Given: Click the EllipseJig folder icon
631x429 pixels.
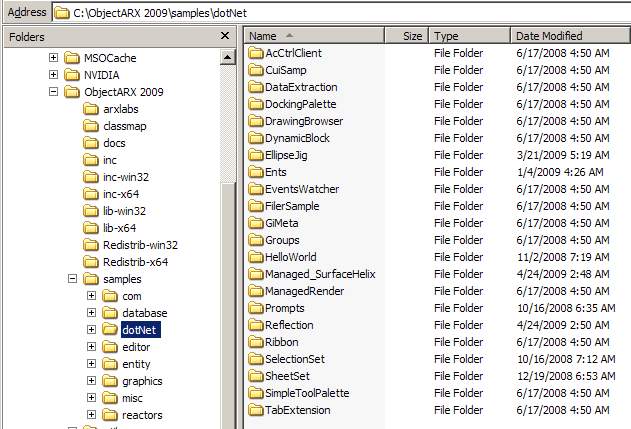Looking at the screenshot, I should (256, 155).
